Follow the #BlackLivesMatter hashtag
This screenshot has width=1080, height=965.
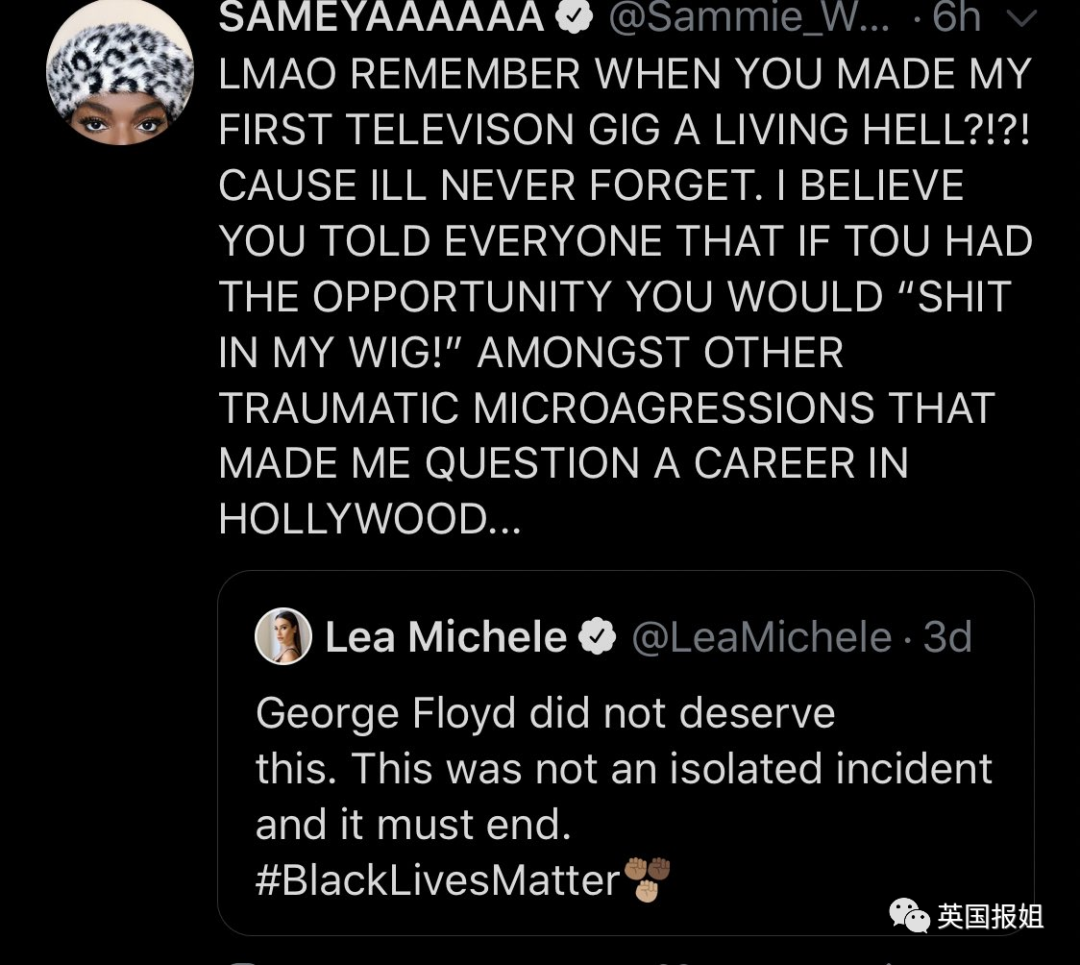(437, 880)
